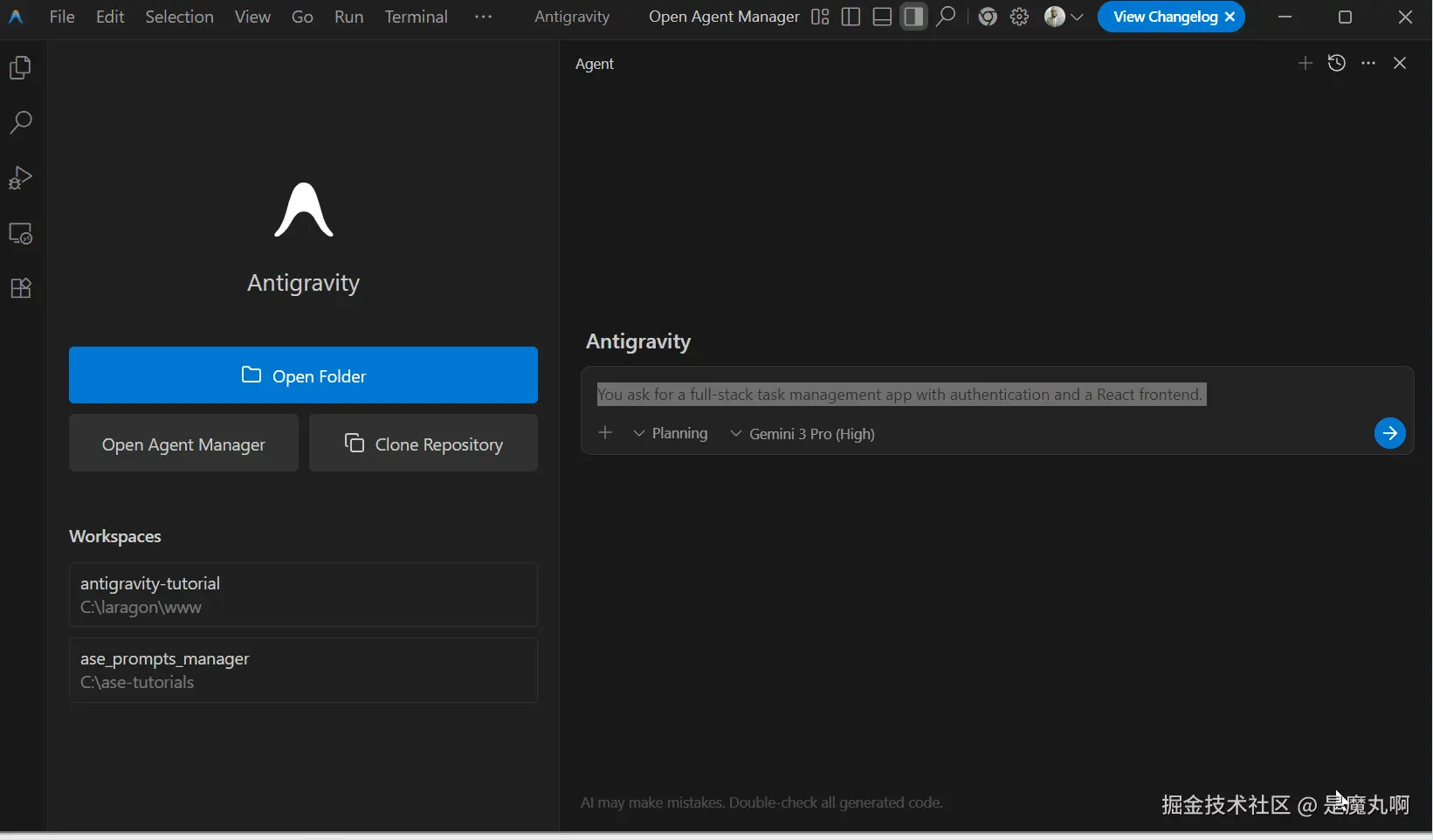
Task: Open the Search view in activity bar
Action: click(x=21, y=122)
